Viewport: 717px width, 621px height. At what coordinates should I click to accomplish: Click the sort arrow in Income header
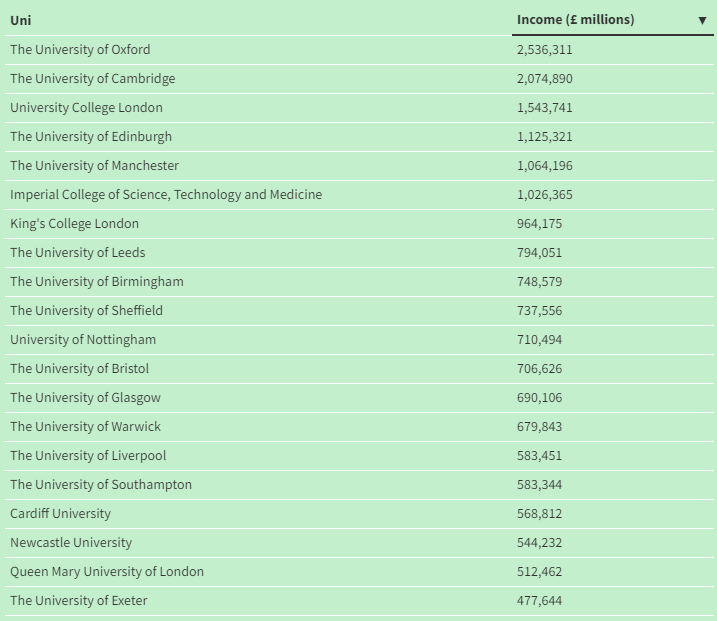702,20
